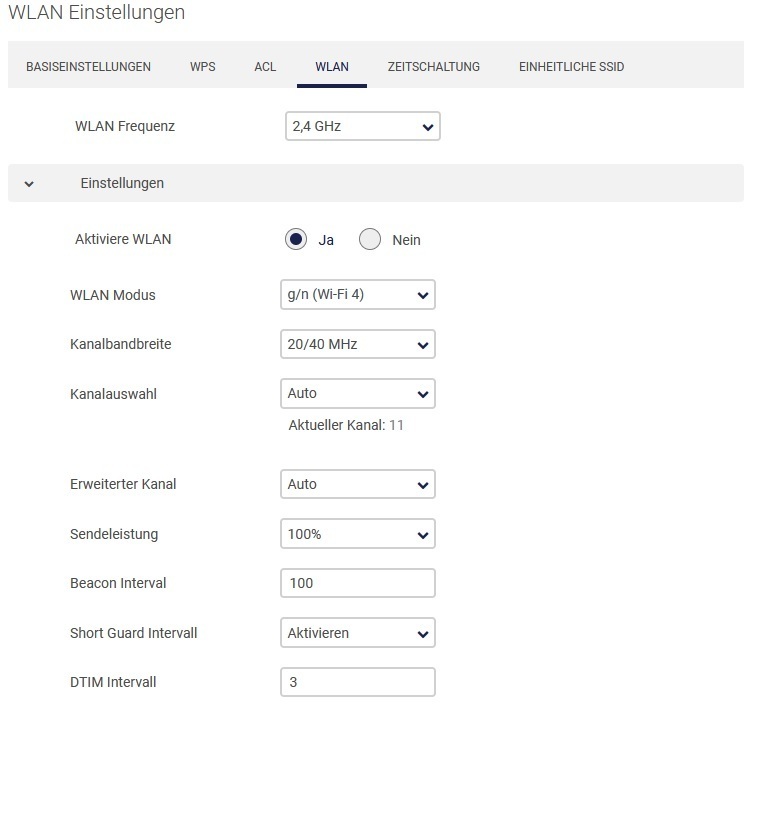Go to the Zeitschaltung tab
This screenshot has height=815, width=757.
[x=434, y=67]
